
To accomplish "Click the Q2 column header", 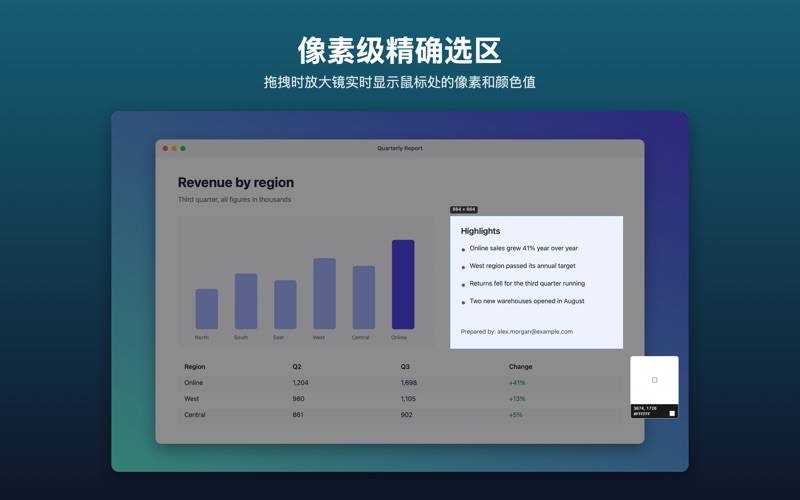I will pyautogui.click(x=297, y=367).
